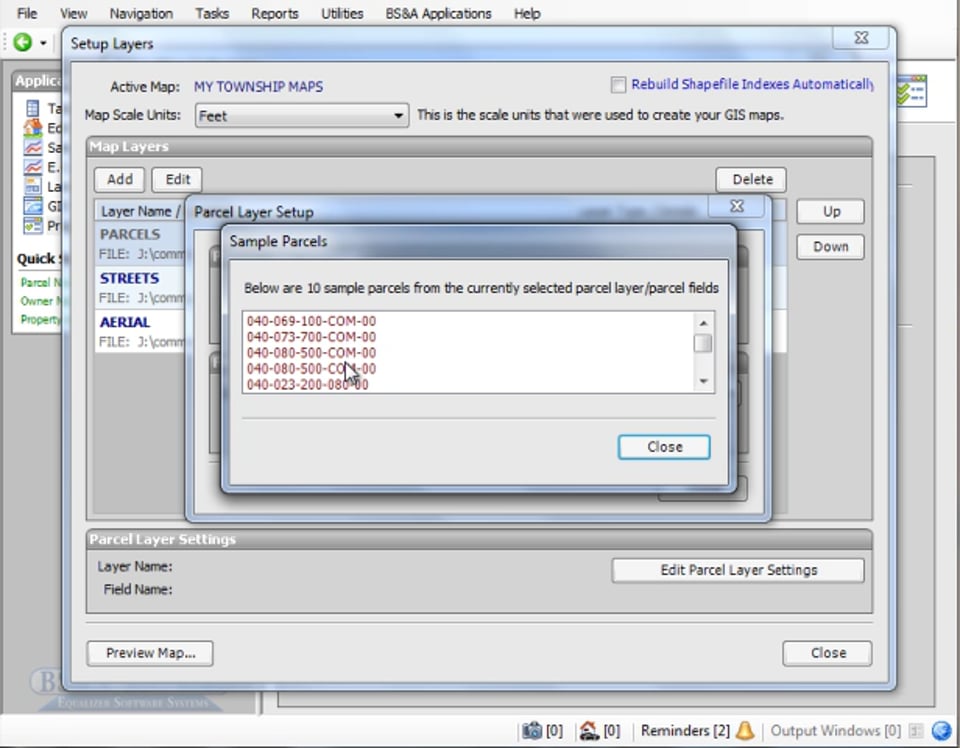Image resolution: width=960 pixels, height=748 pixels.
Task: Select parcel 040-023-200-080-00
Action: [307, 384]
